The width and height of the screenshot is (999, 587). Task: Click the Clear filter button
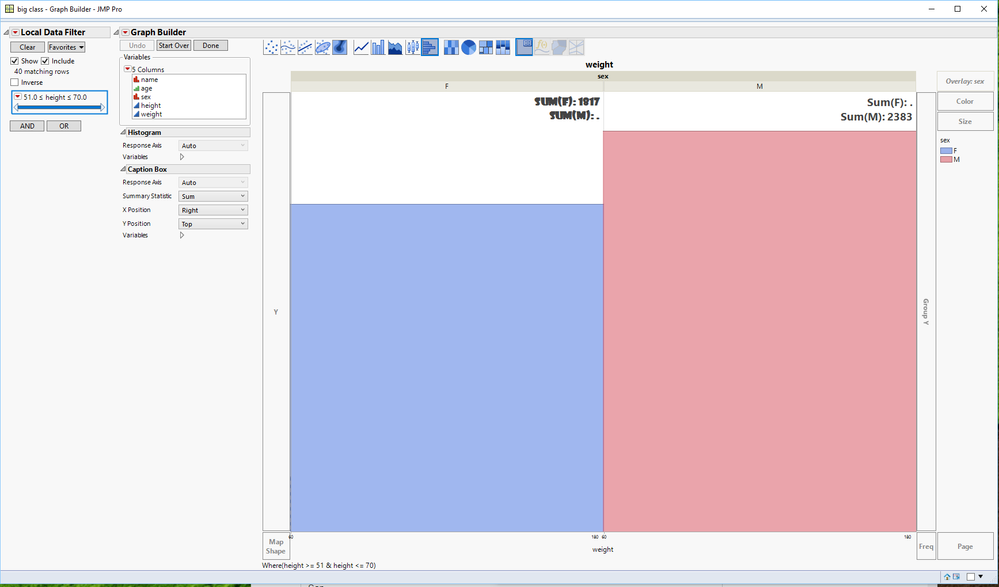click(x=27, y=47)
